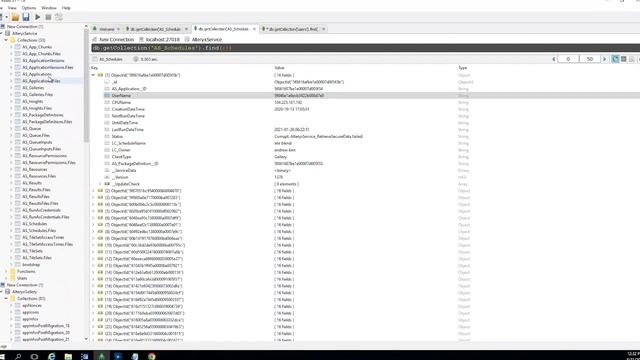Collapse the AlteryxService Collections folder
Screen dimensions: 640x360
pos(6,40)
